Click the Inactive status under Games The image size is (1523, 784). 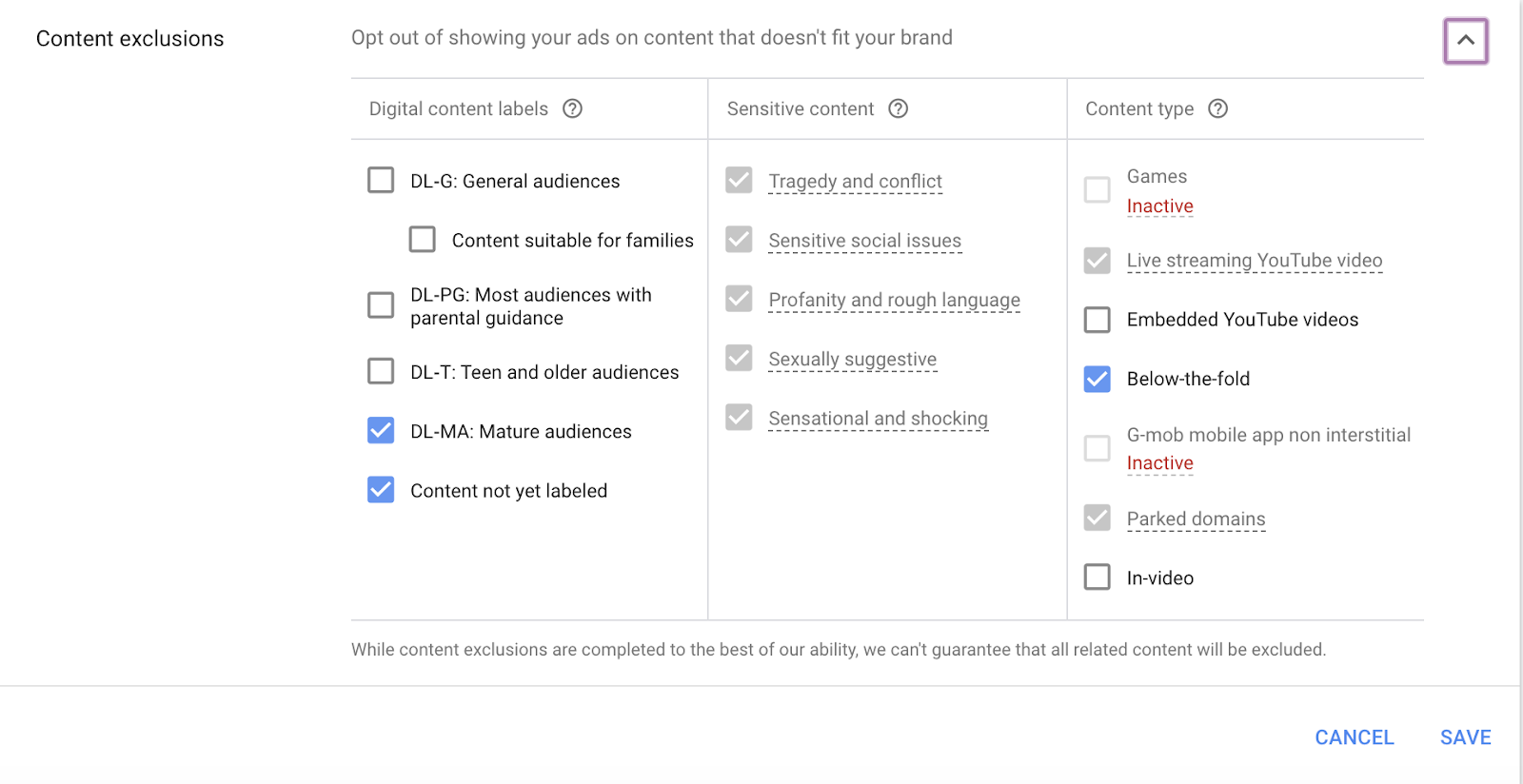click(x=1159, y=206)
